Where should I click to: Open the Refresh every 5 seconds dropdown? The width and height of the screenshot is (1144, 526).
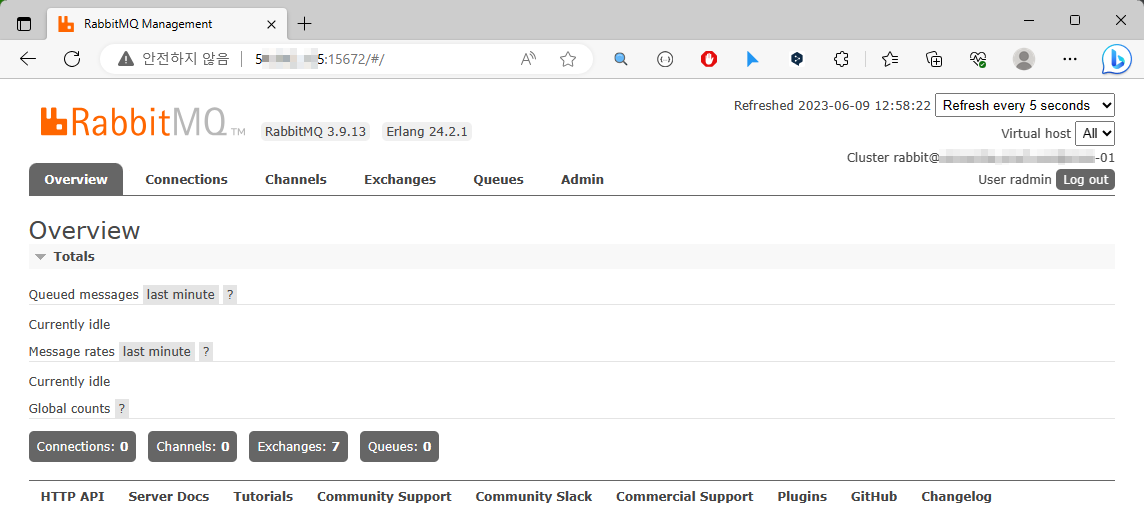pyautogui.click(x=1025, y=106)
